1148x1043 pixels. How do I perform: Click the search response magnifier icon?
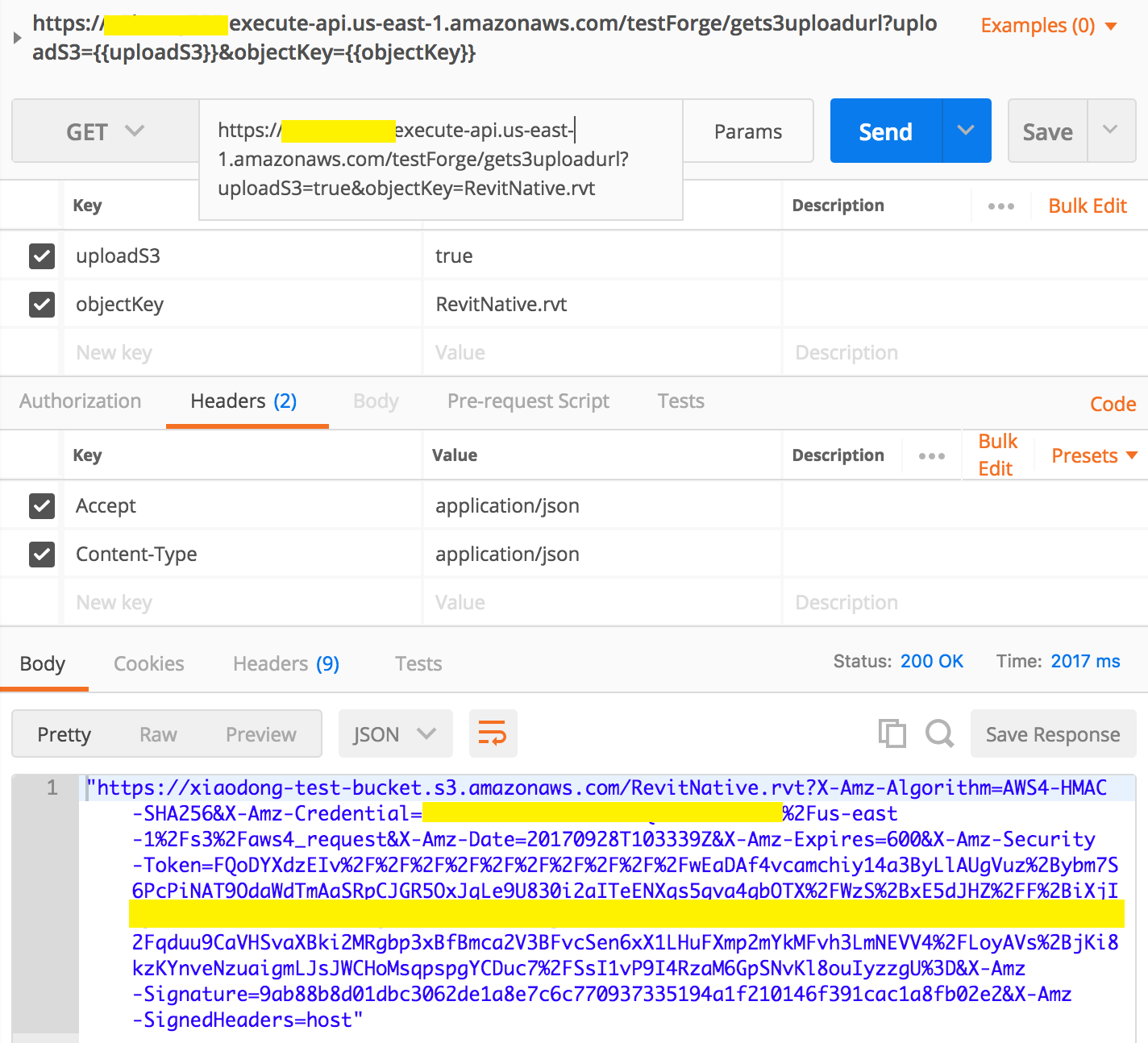tap(939, 733)
